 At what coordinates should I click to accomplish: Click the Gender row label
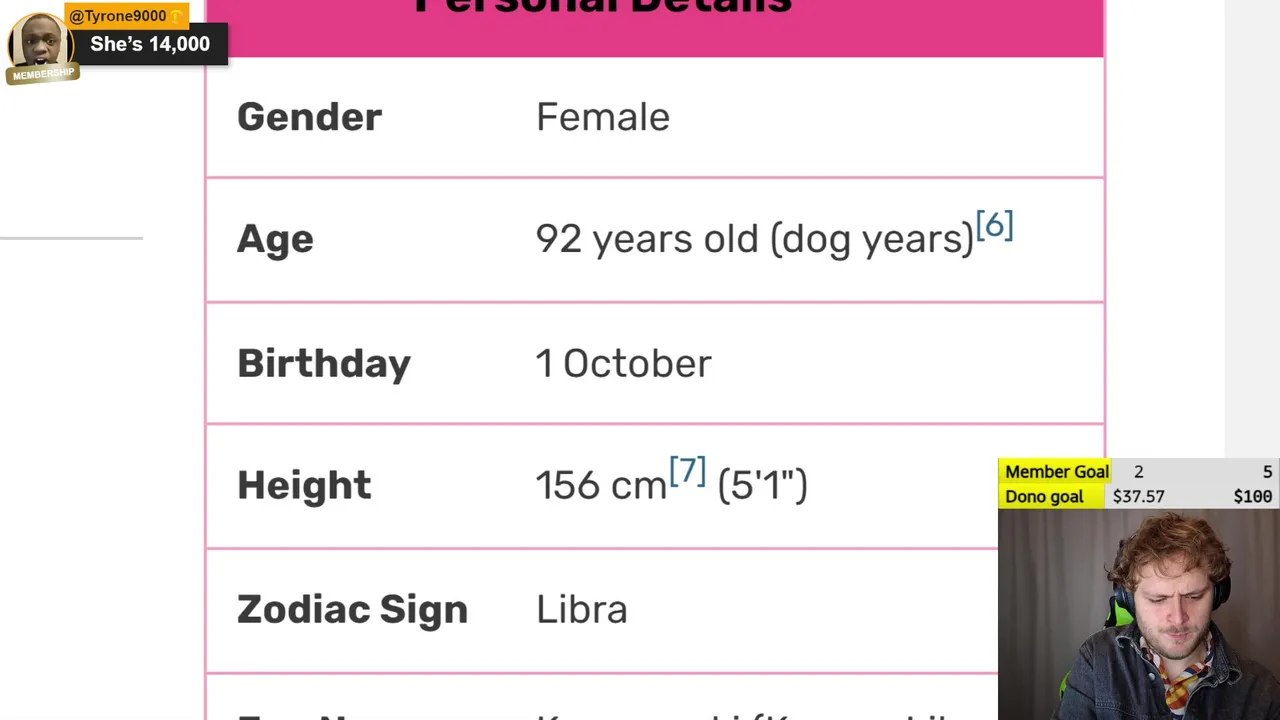pos(309,117)
